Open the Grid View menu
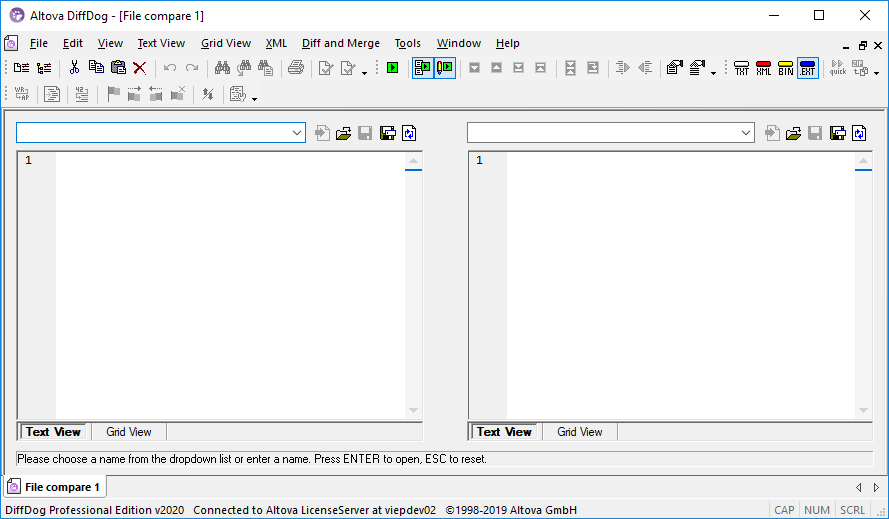The height and width of the screenshot is (519, 889). [x=226, y=43]
